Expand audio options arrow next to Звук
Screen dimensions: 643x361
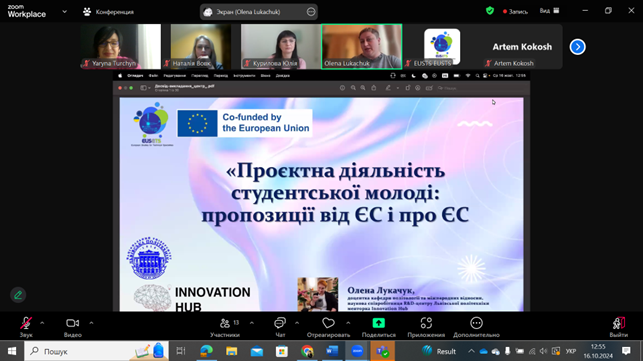42,323
